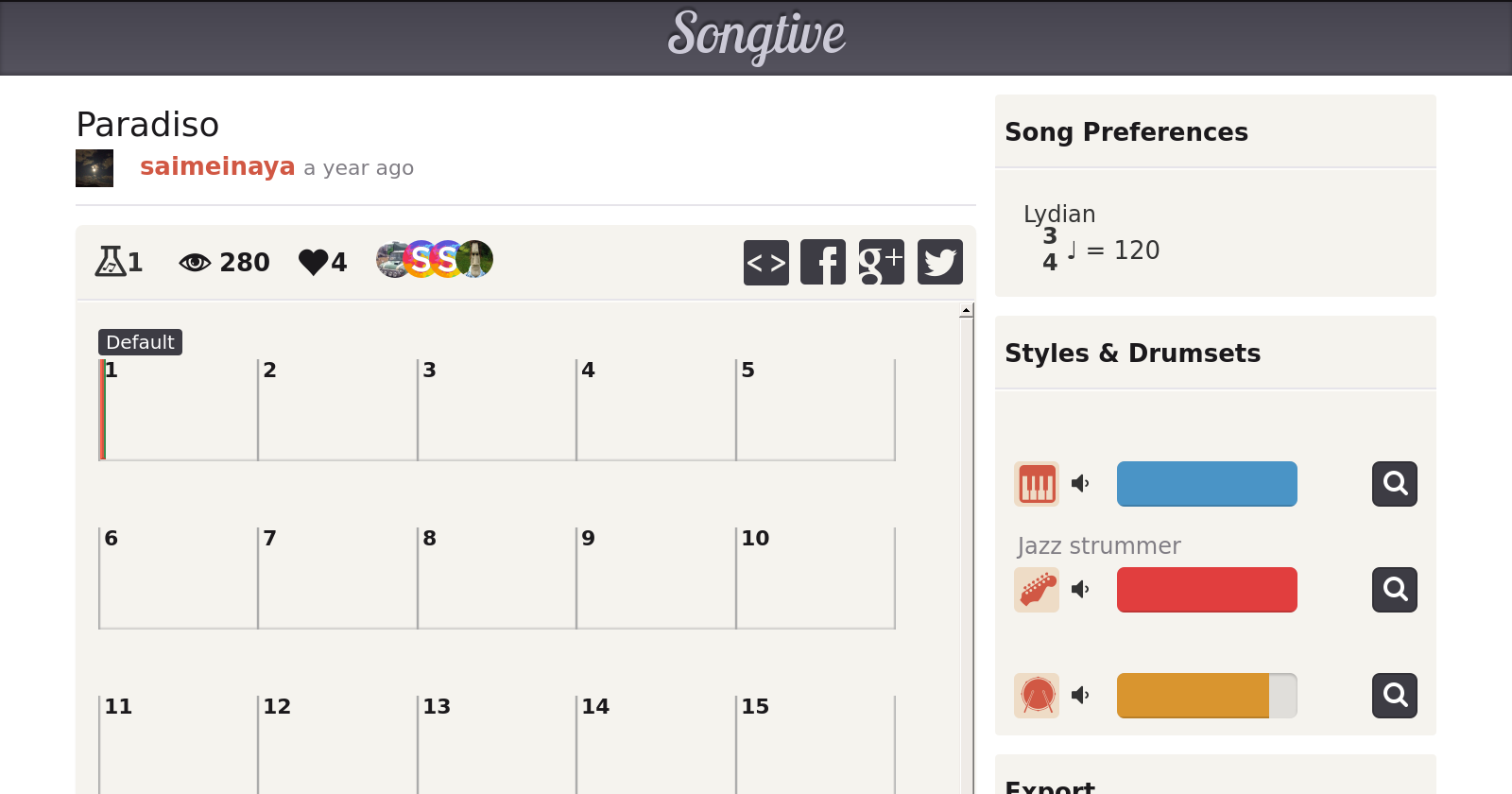Click the scrollbar up arrow
Viewport: 1512px width, 794px height.
point(966,311)
